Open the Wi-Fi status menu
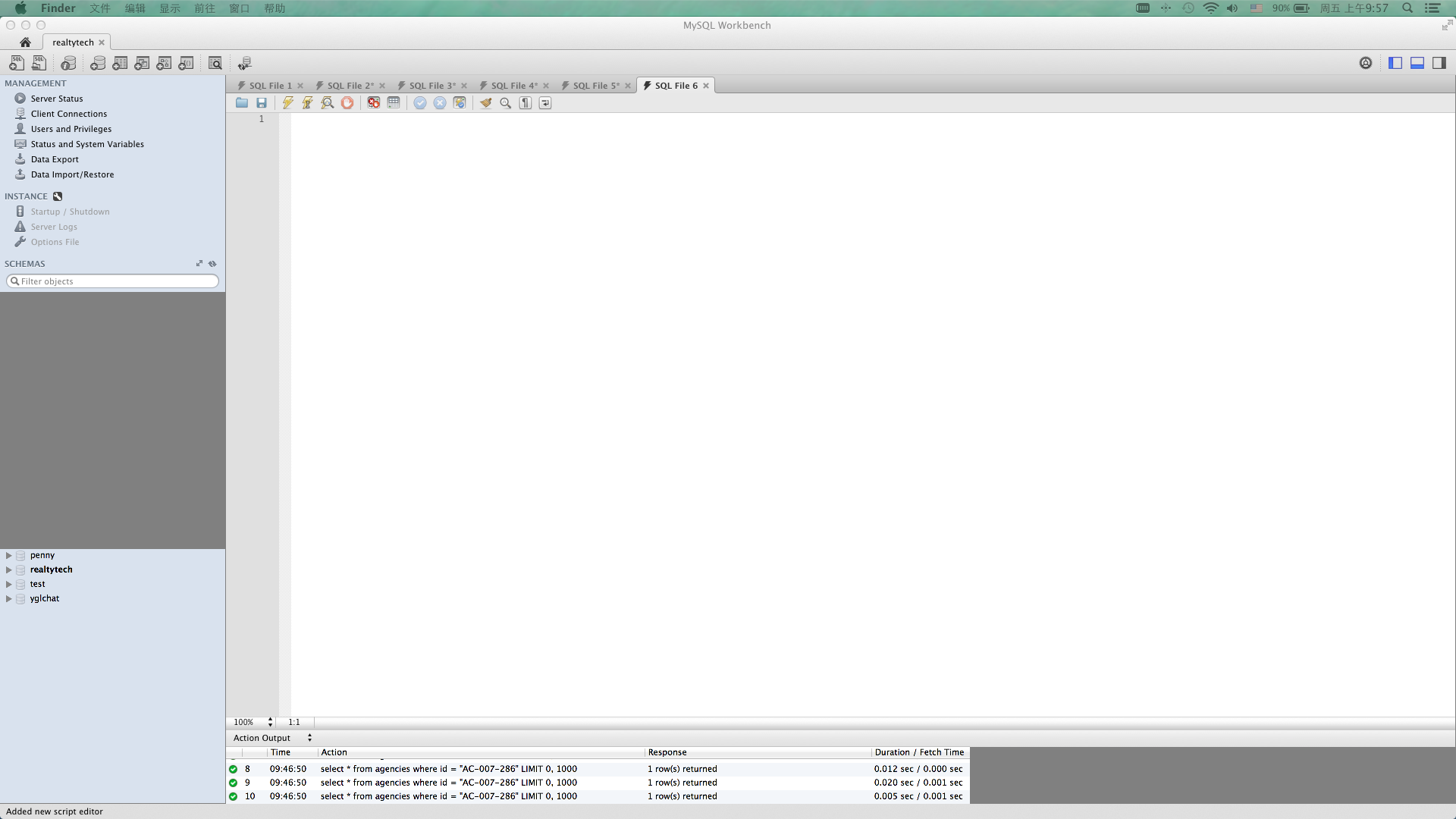Screen dimensions: 1456x819 tap(1210, 8)
